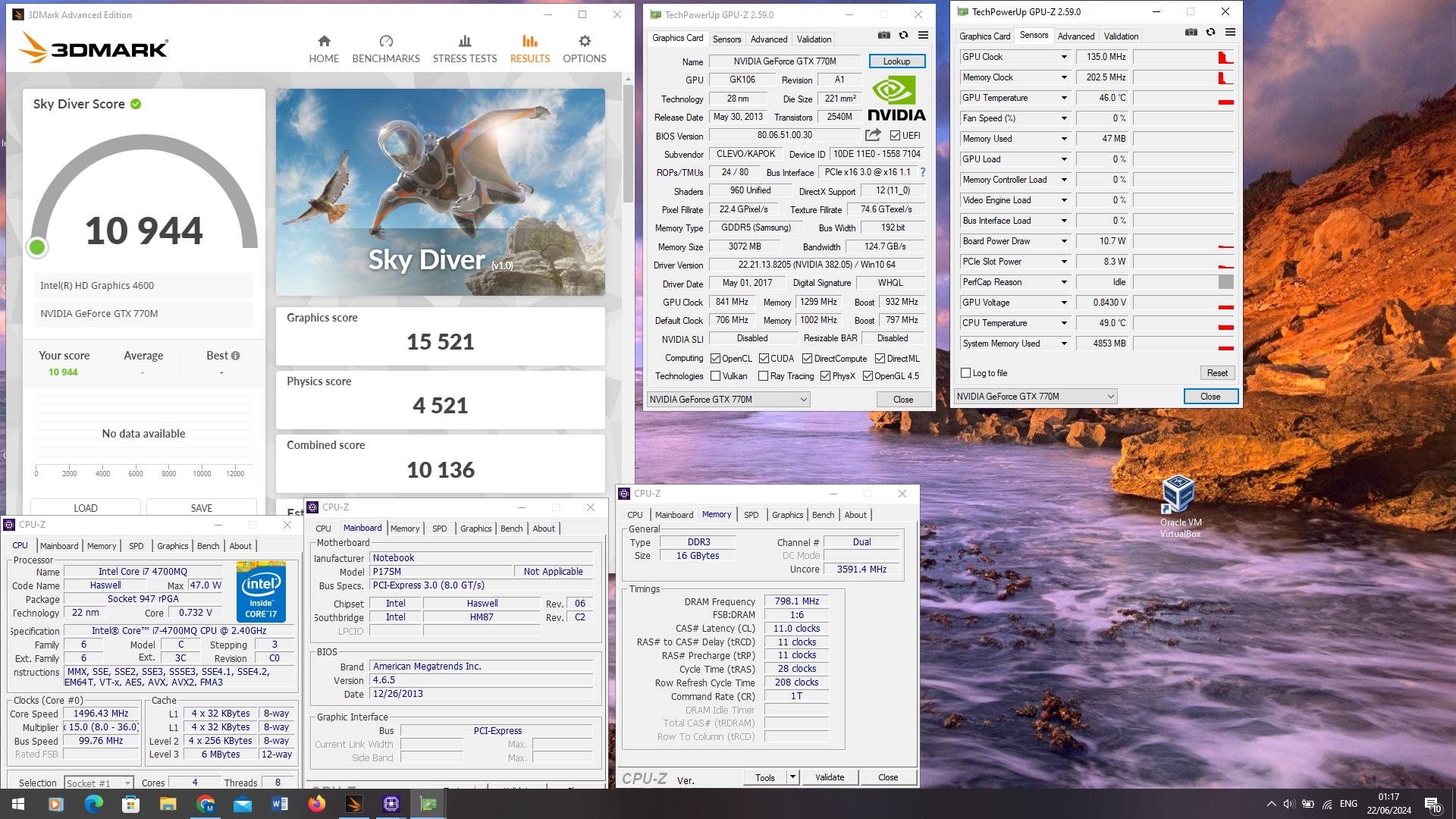This screenshot has height=819, width=1456.
Task: Click the Sky Diver benchmark image
Action: pos(441,192)
